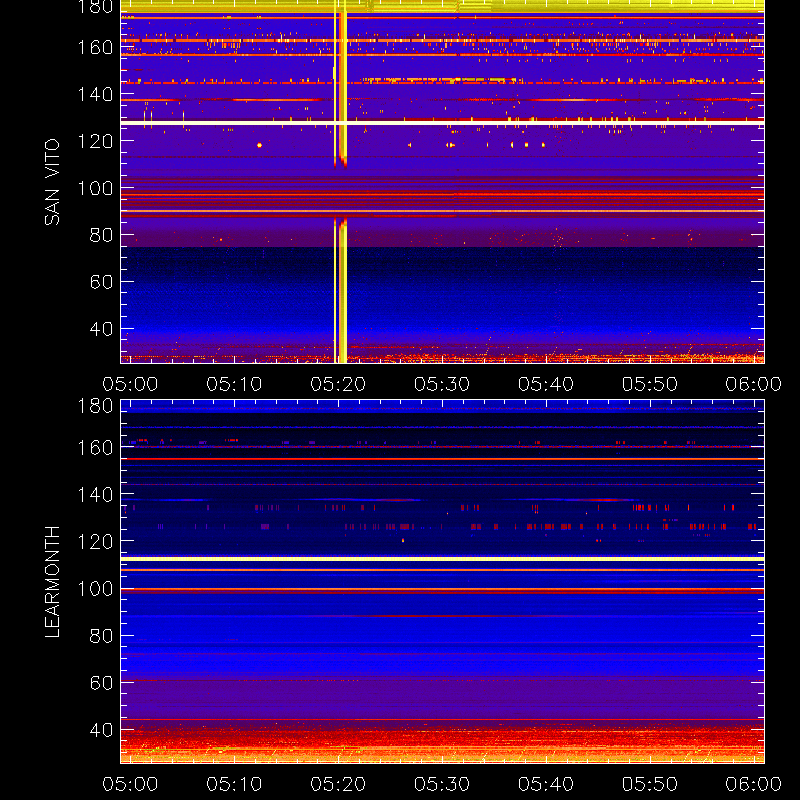Click 06:00 time label under San Vito plot
This screenshot has width=800, height=800.
(754, 384)
